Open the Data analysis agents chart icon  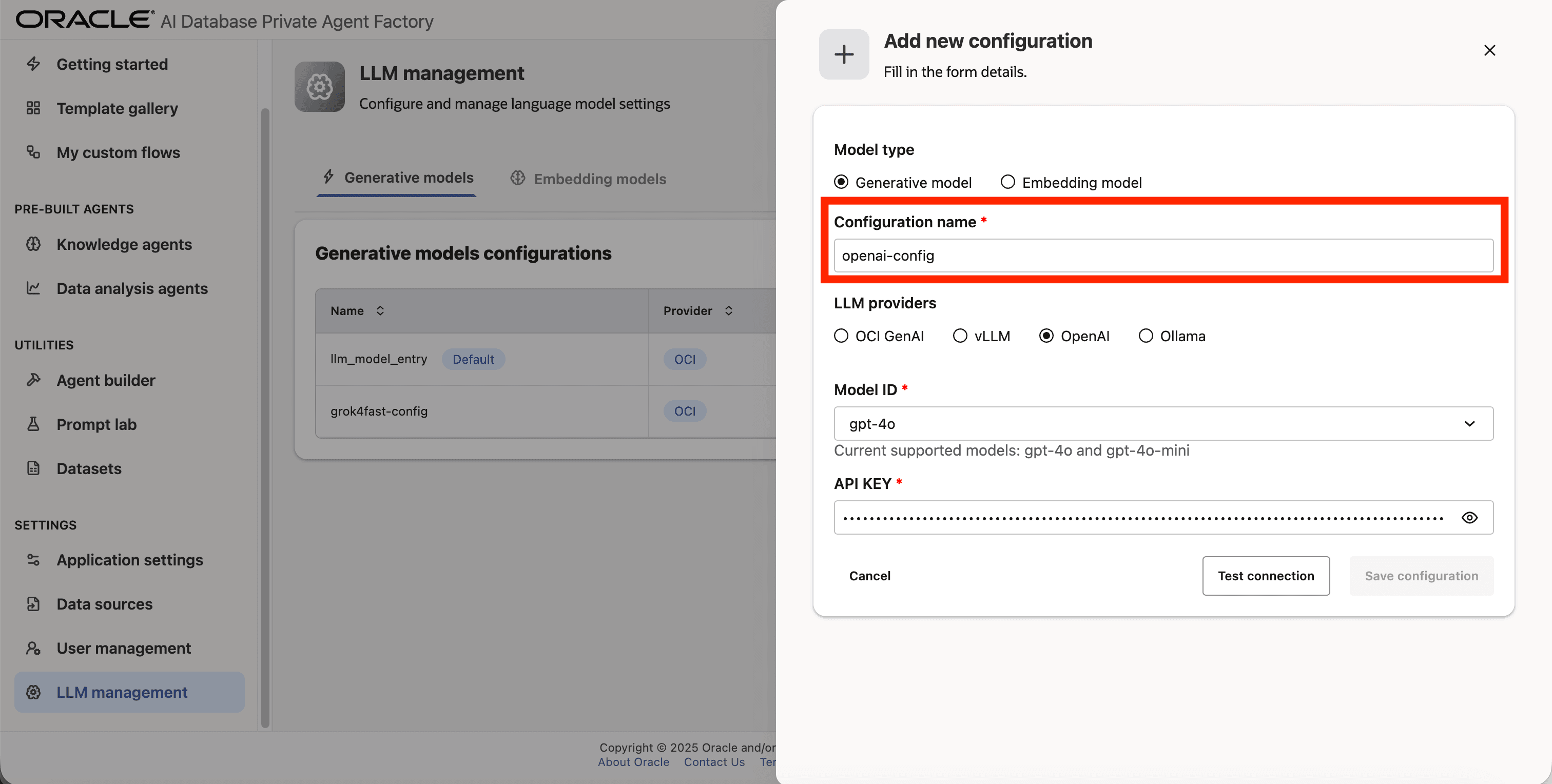pyautogui.click(x=34, y=288)
